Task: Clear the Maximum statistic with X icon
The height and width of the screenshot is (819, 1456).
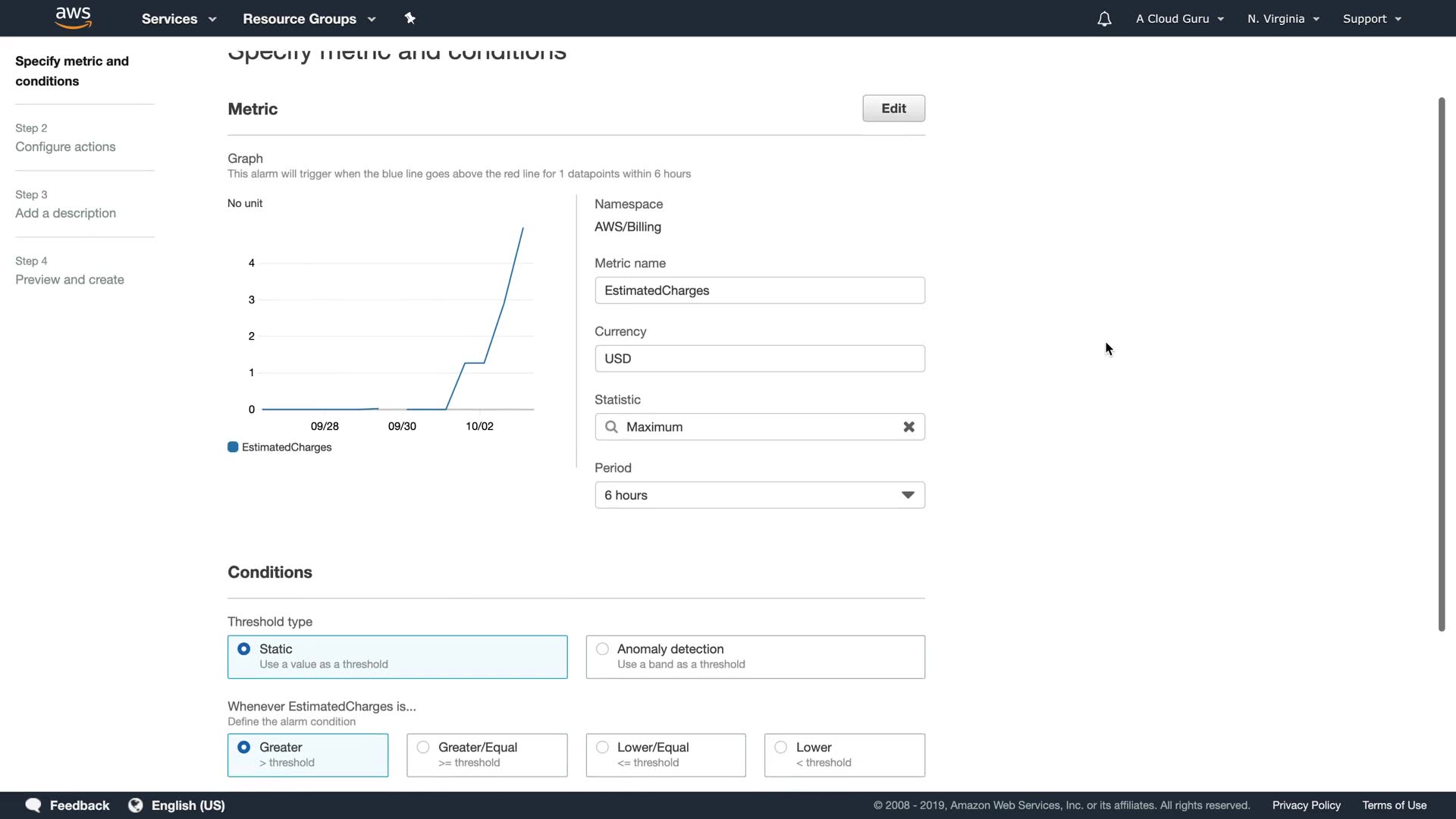Action: tap(908, 427)
